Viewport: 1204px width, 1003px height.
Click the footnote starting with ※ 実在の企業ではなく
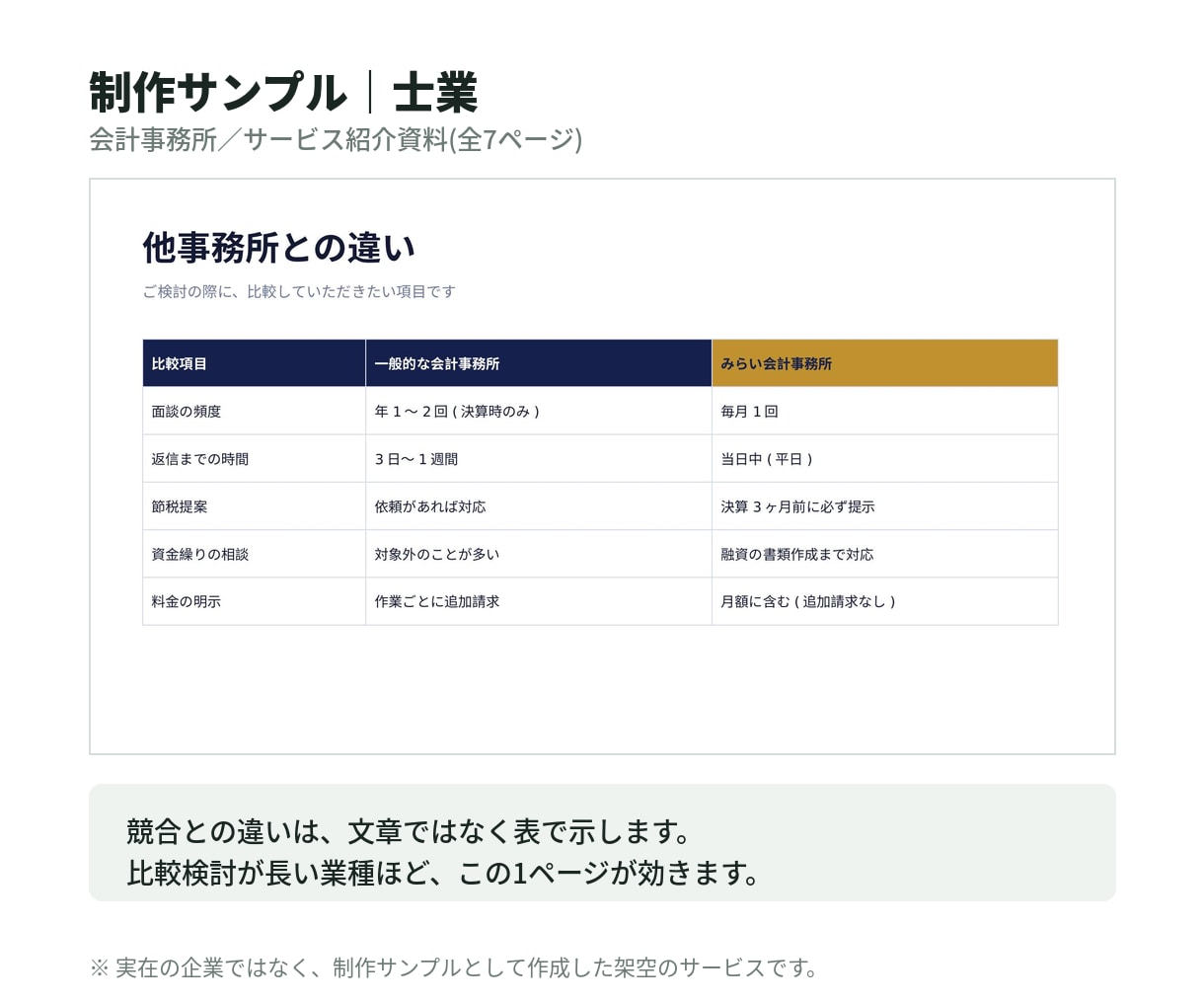click(x=454, y=967)
